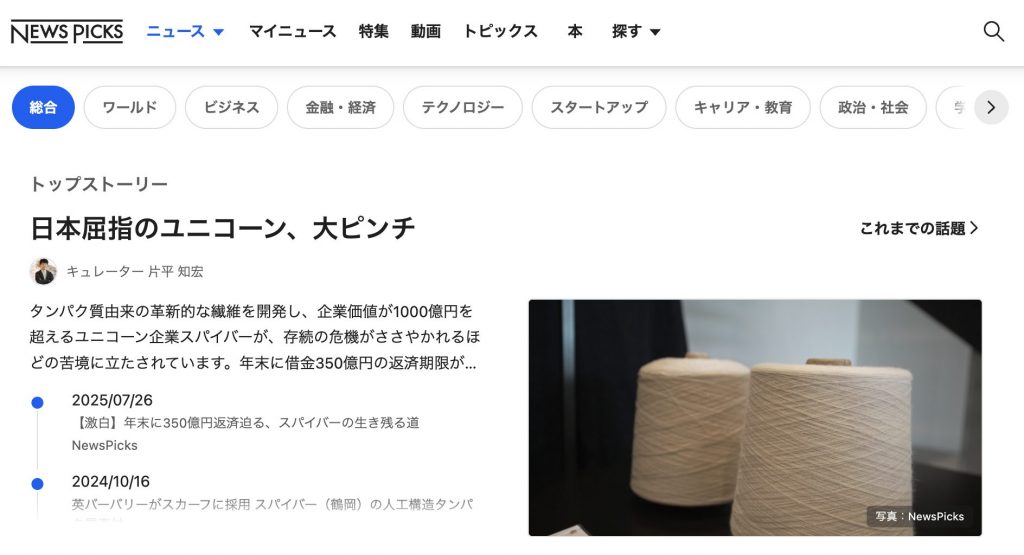The height and width of the screenshot is (555, 1024).
Task: Select the スタートアップ category pill
Action: tap(599, 107)
